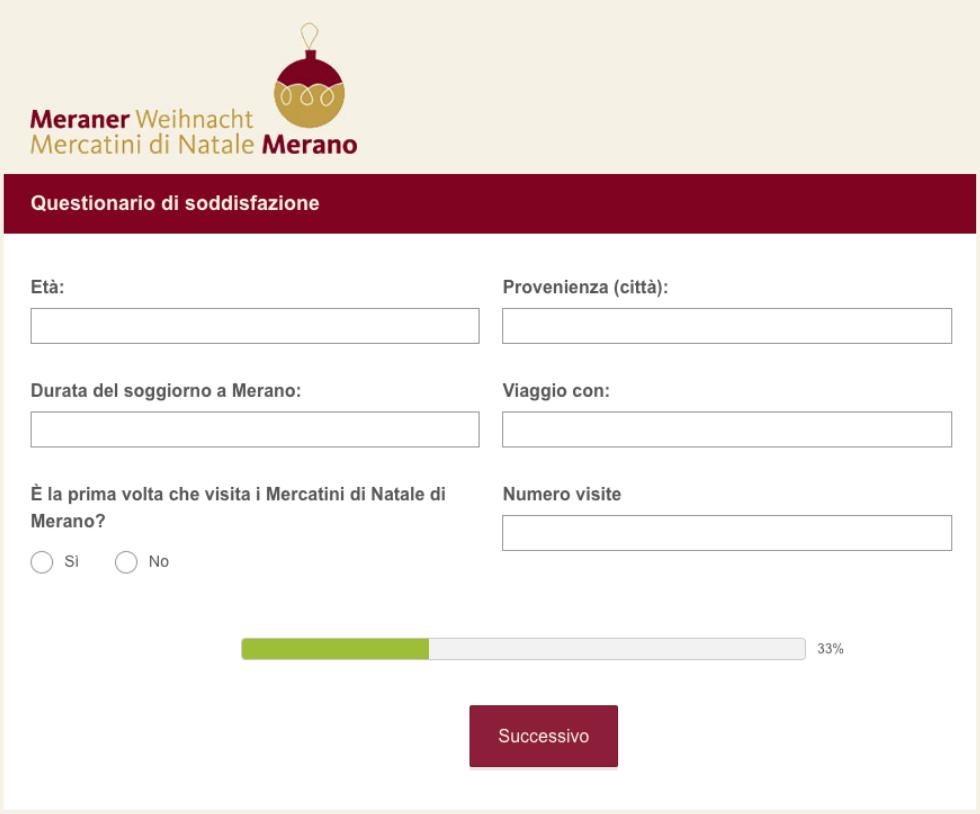The image size is (980, 814).
Task: Click the empty part of the progress bar
Action: point(617,649)
